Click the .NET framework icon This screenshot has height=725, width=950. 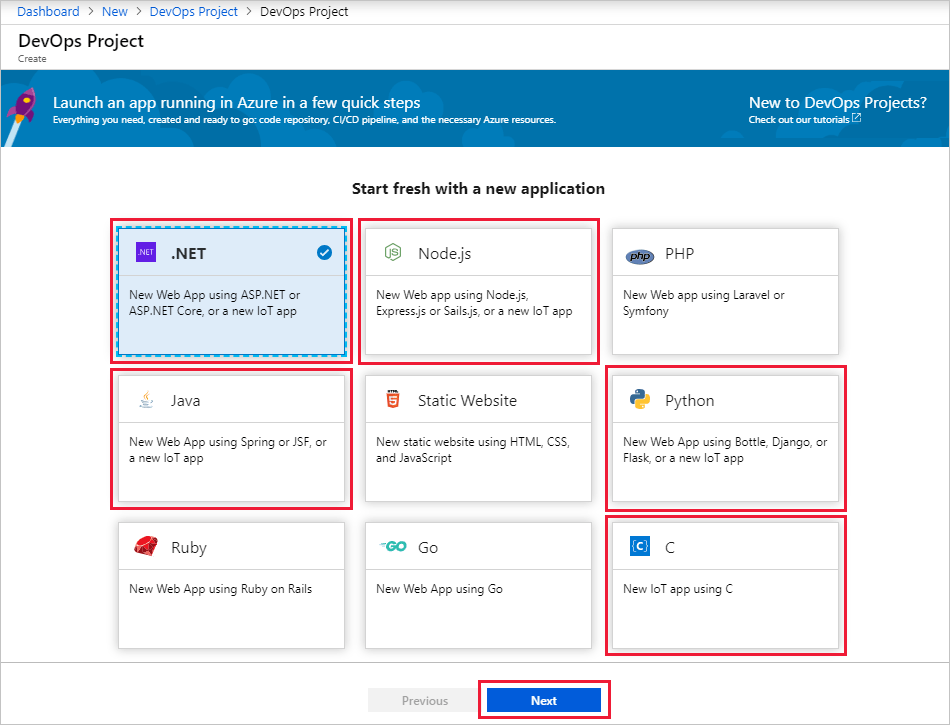145,252
